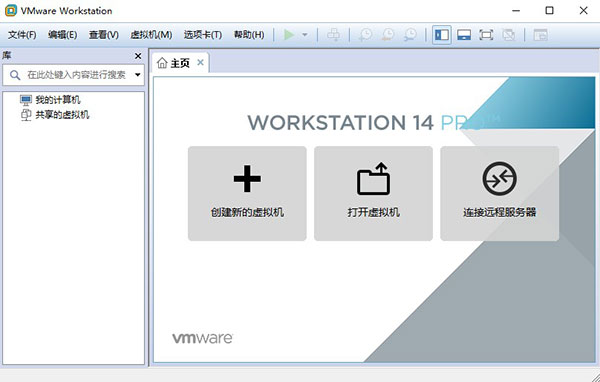Click the green power-on play button

click(289, 35)
